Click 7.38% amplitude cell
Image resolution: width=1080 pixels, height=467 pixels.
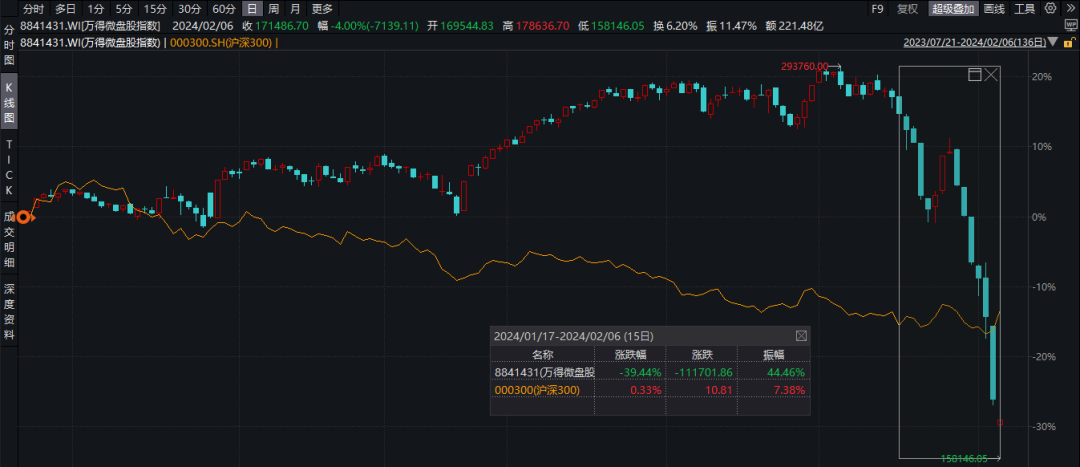click(x=789, y=390)
